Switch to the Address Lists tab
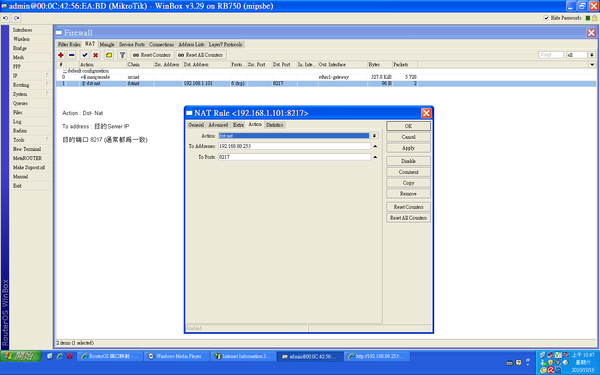 (191, 45)
